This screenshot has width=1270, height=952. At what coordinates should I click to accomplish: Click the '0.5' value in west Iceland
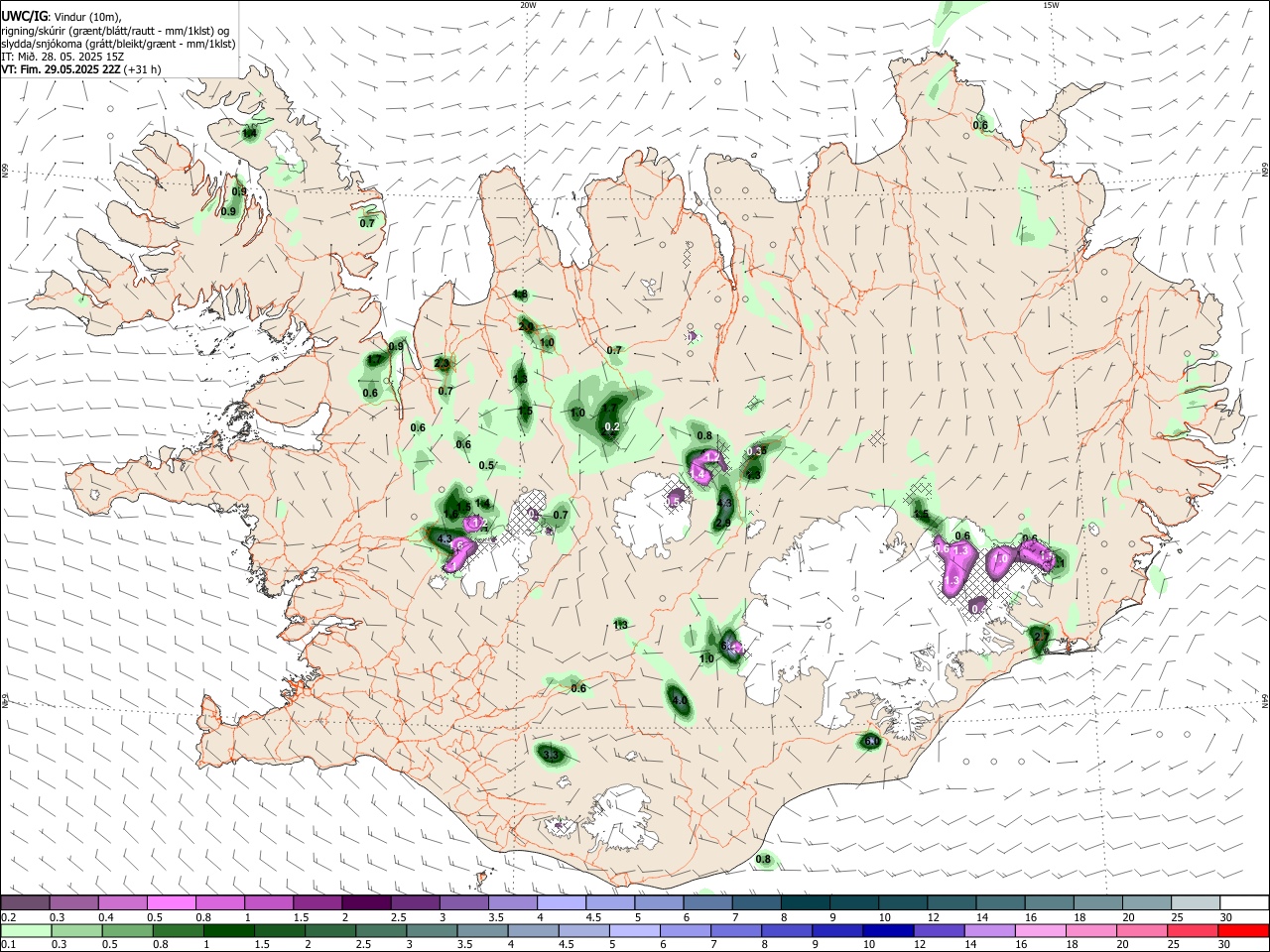point(486,466)
